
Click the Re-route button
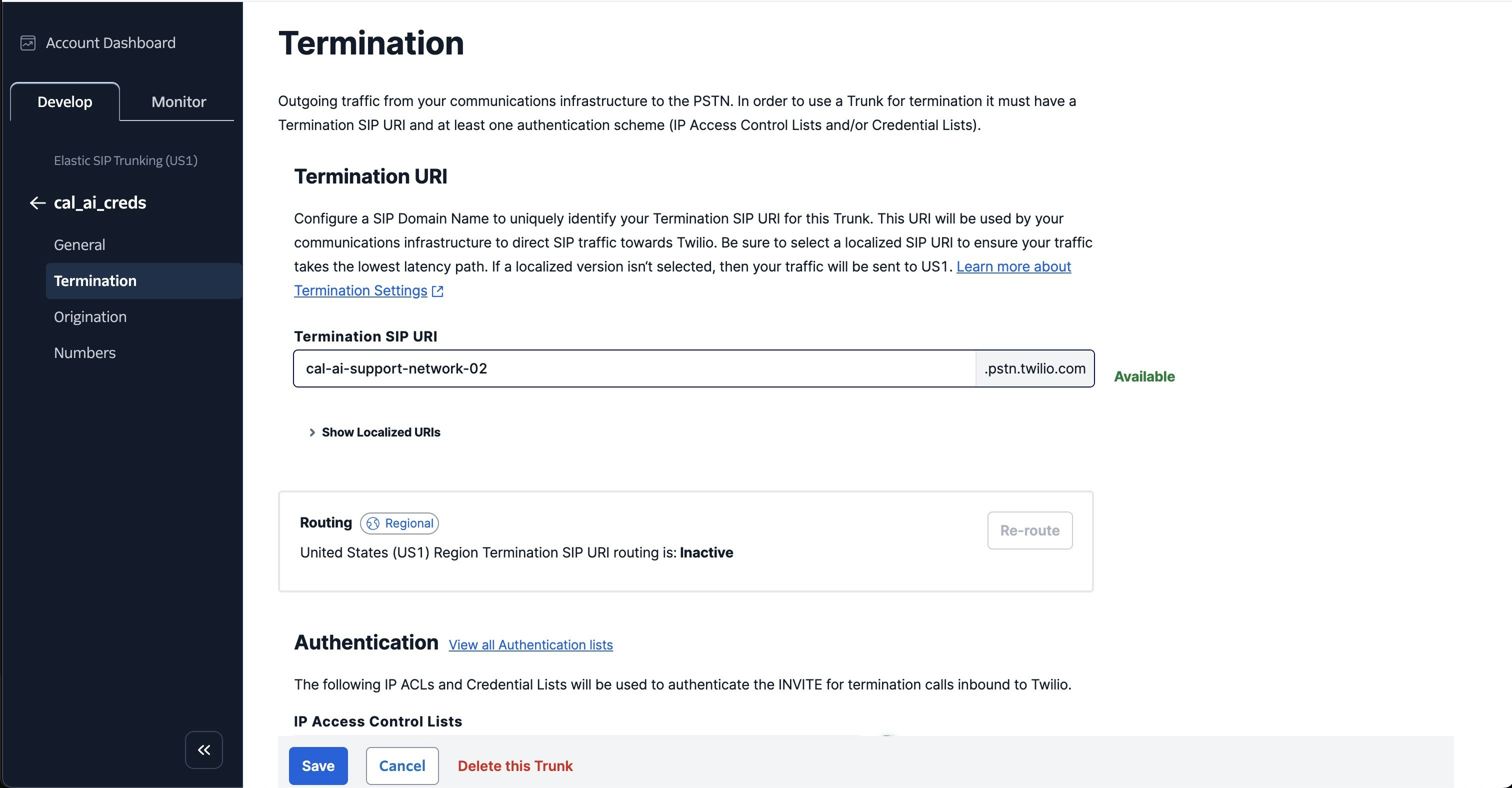click(x=1029, y=530)
